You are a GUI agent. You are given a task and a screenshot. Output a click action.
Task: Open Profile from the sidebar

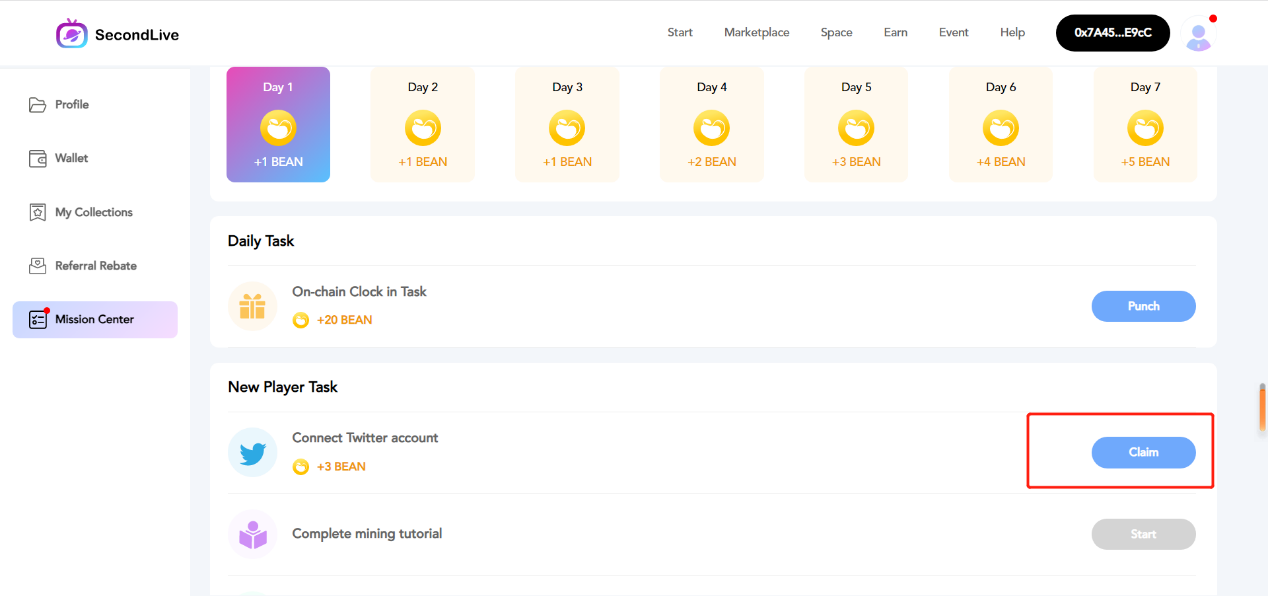tap(72, 105)
